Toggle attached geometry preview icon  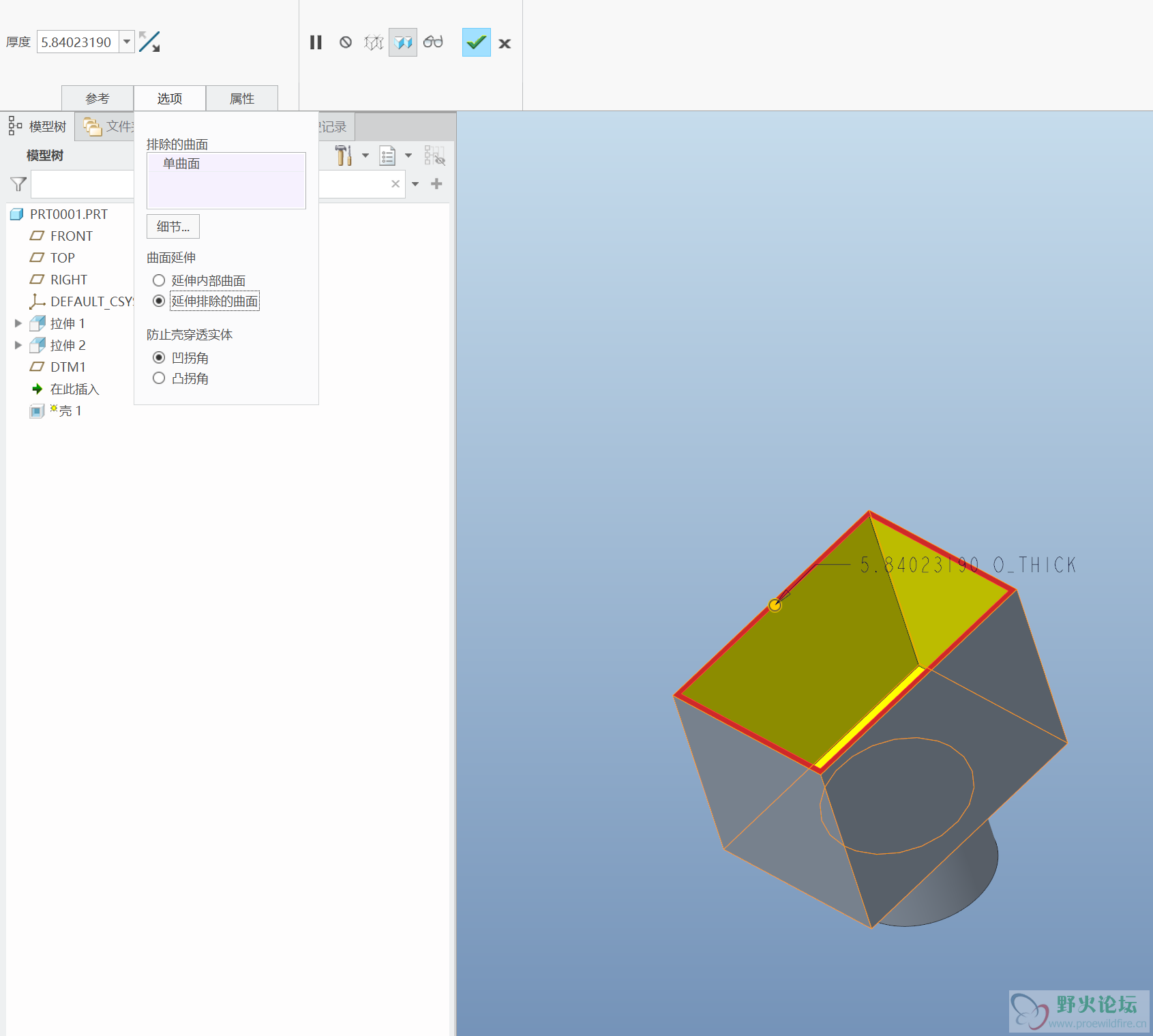pyautogui.click(x=403, y=42)
